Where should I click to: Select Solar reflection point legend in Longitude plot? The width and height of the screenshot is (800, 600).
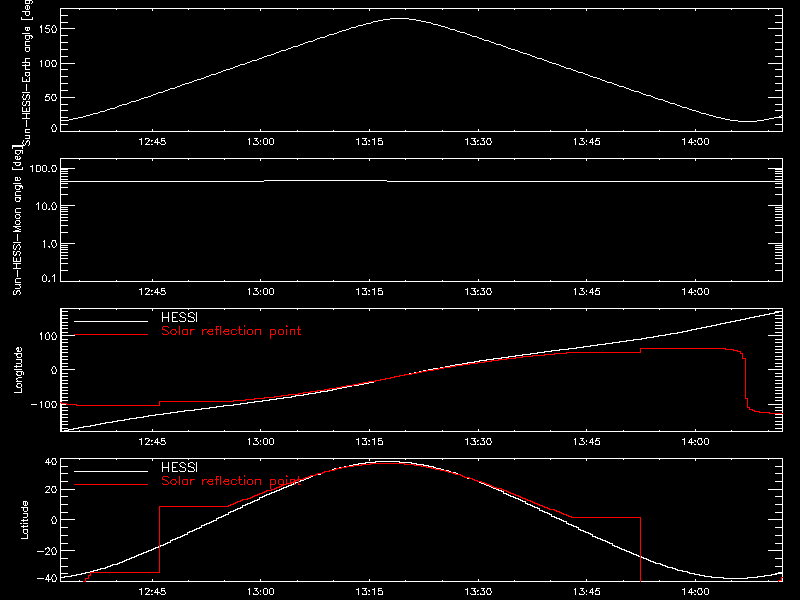[231, 331]
